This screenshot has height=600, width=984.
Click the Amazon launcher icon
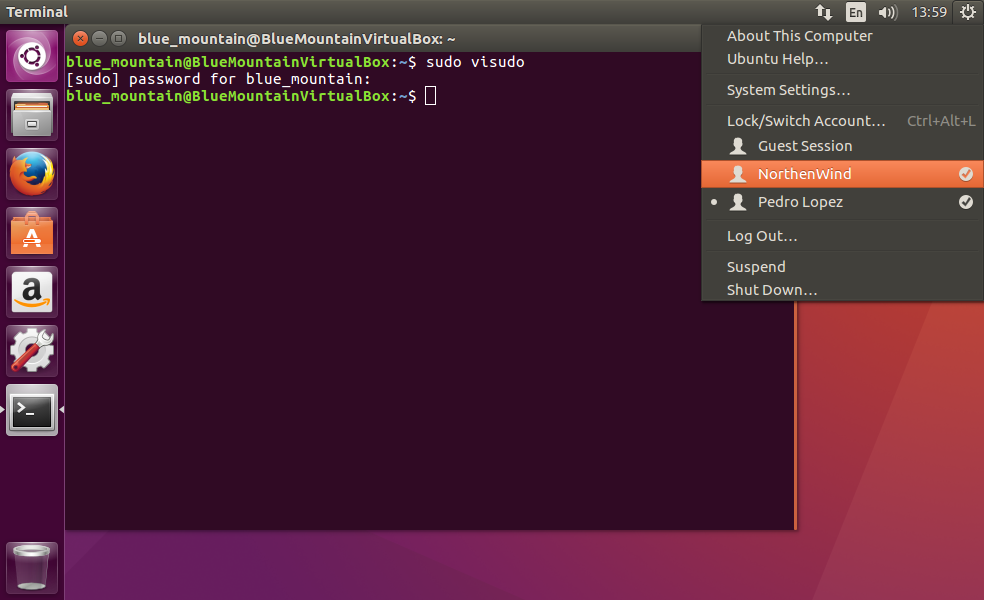click(32, 292)
